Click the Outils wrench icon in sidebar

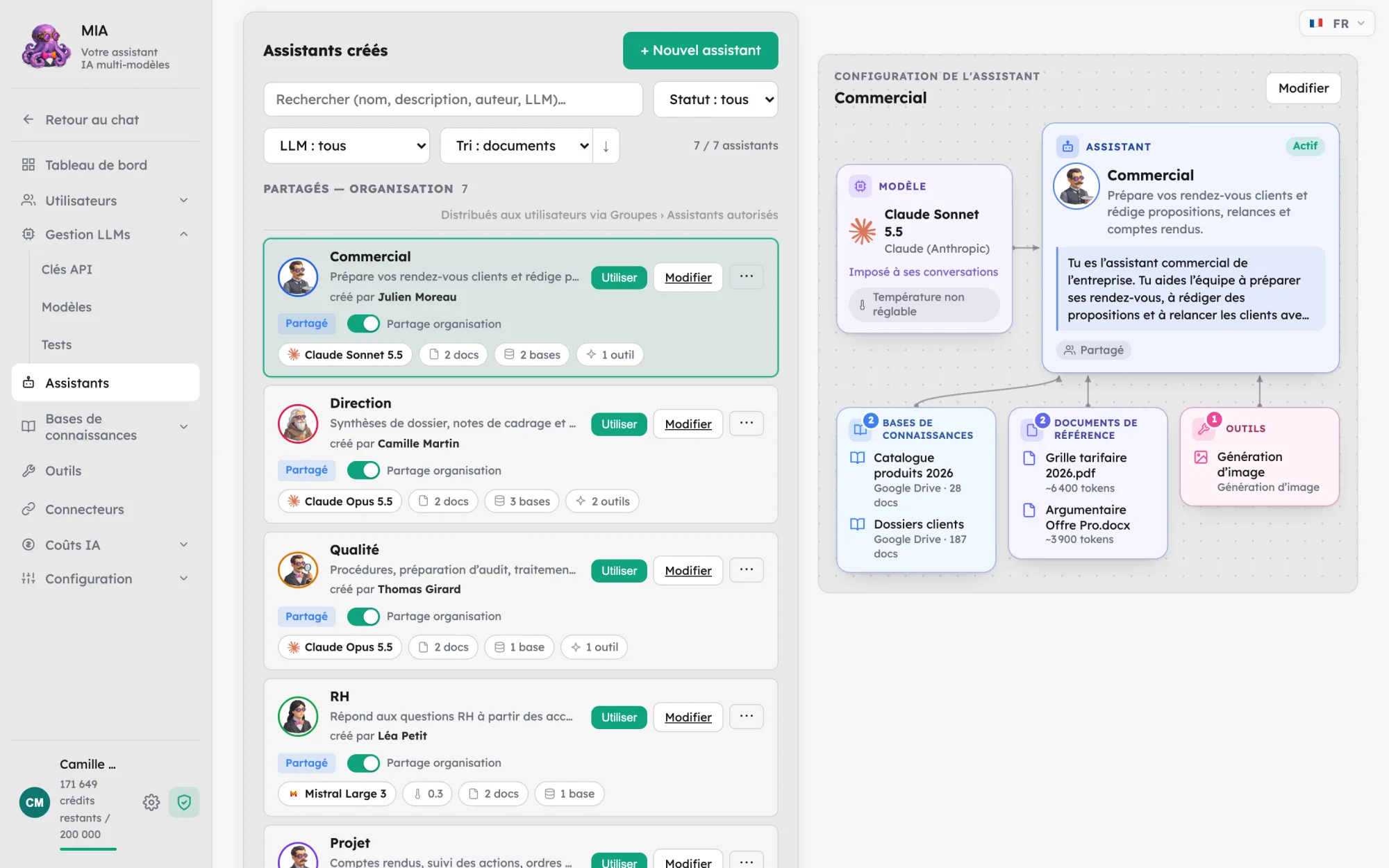(x=28, y=471)
